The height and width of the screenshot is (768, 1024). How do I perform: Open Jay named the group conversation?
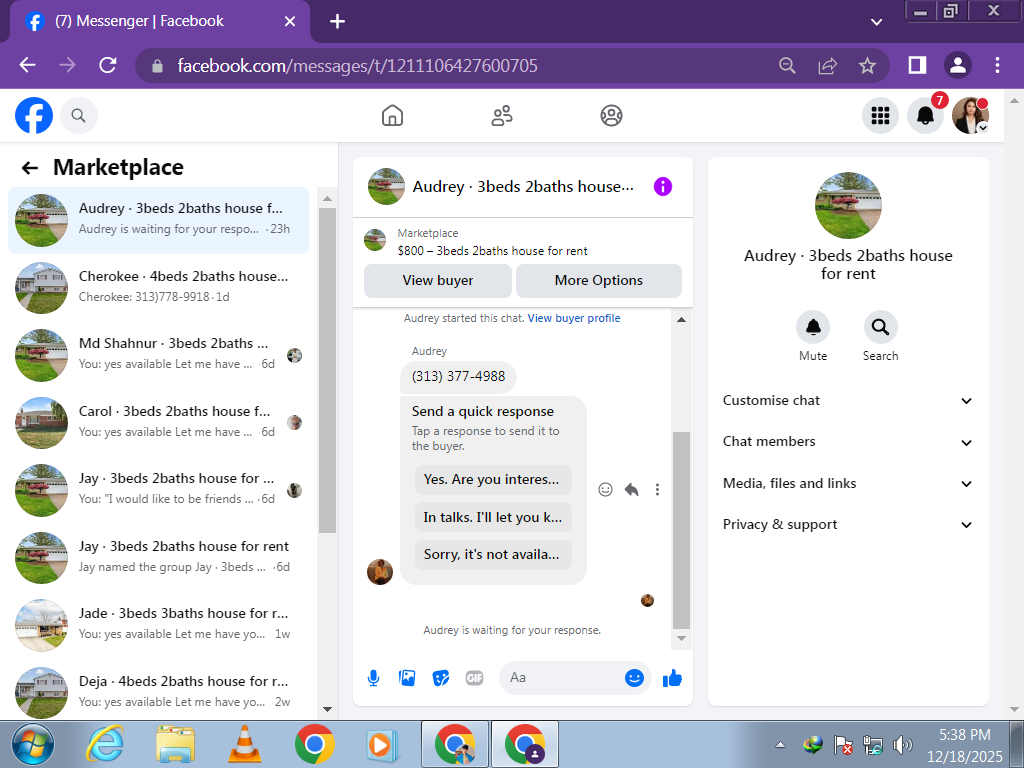[158, 557]
